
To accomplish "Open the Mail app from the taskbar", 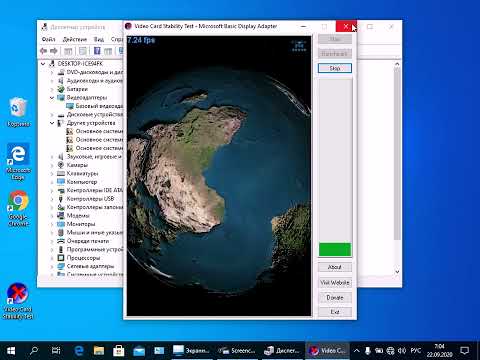I will tap(139, 351).
